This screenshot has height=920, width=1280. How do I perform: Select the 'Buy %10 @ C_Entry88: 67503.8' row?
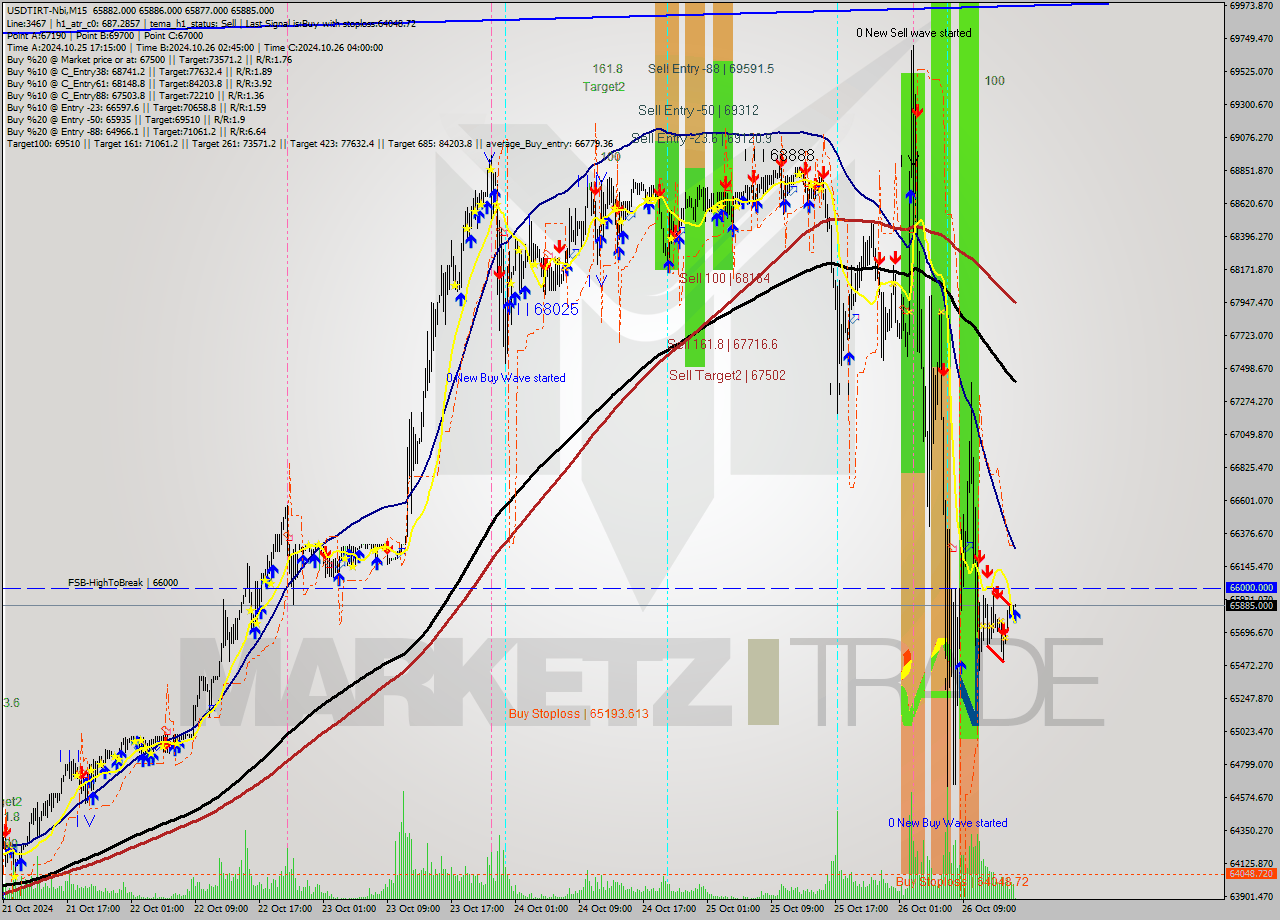134,96
